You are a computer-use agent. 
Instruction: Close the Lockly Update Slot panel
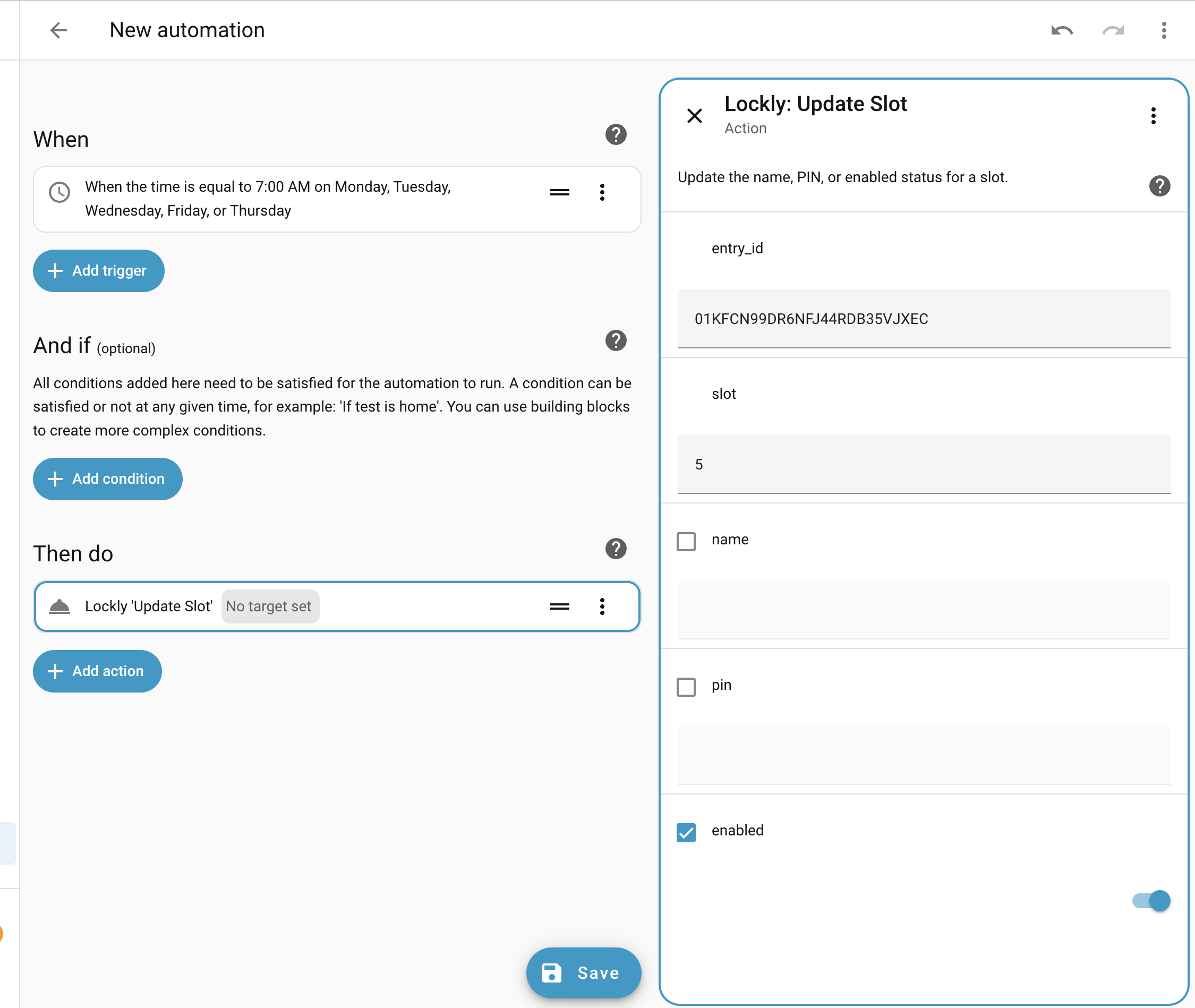[694, 116]
